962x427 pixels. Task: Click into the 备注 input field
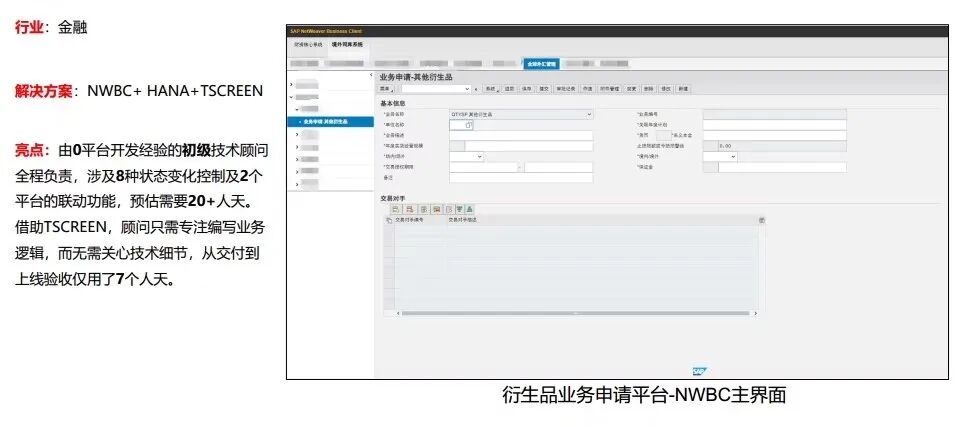coord(521,177)
